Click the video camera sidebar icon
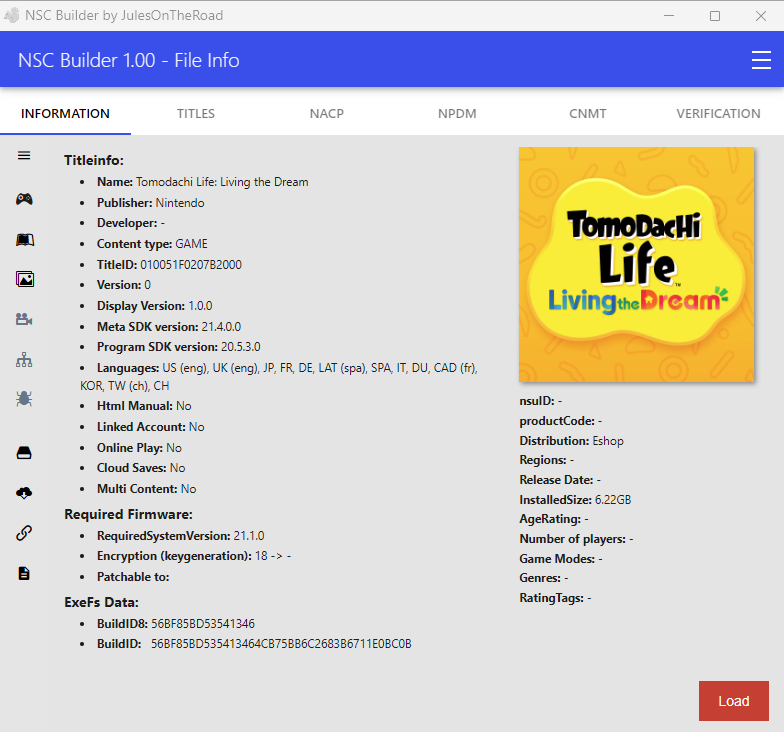Image resolution: width=784 pixels, height=732 pixels. coord(24,319)
